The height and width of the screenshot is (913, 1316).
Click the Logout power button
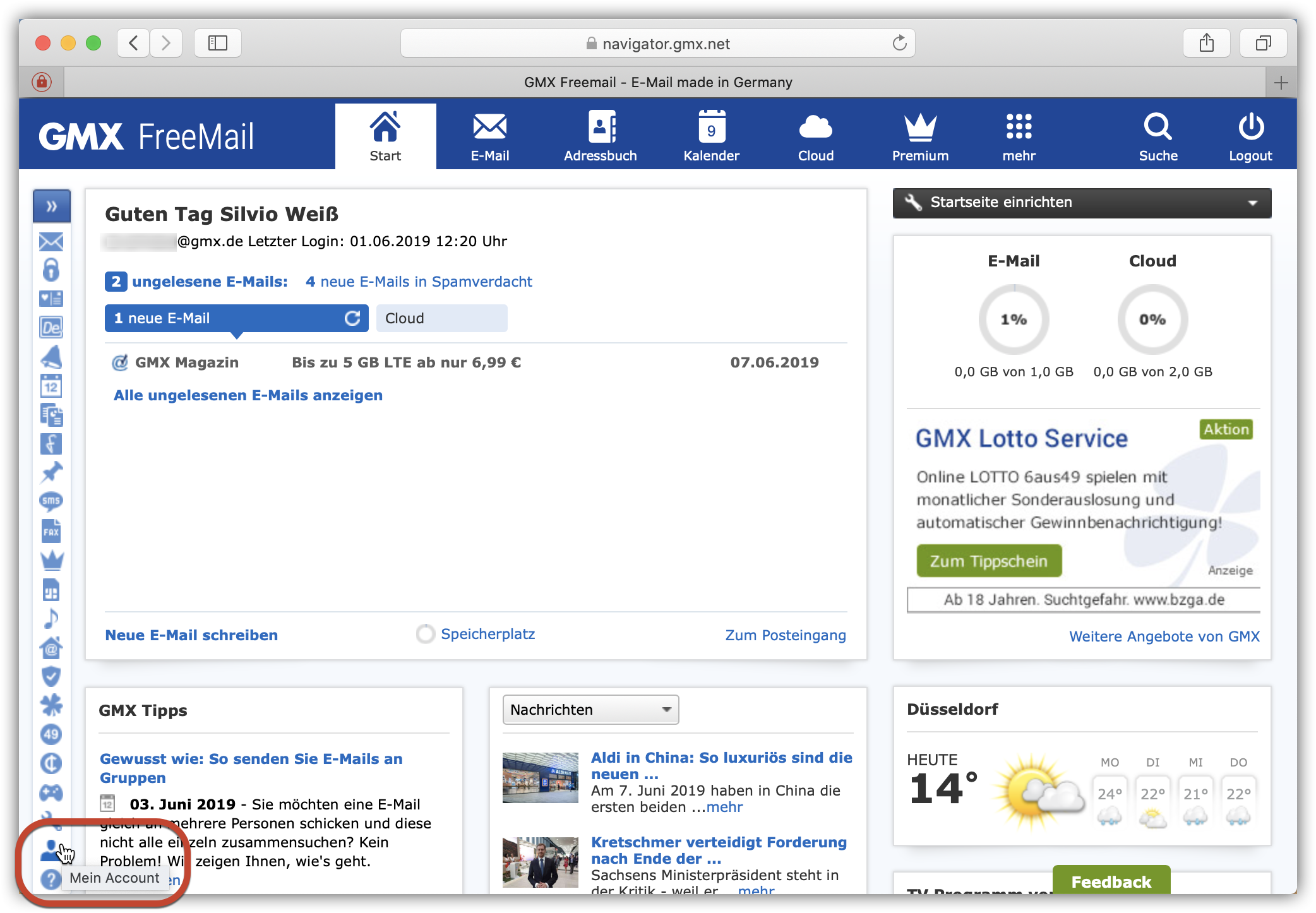pyautogui.click(x=1250, y=136)
